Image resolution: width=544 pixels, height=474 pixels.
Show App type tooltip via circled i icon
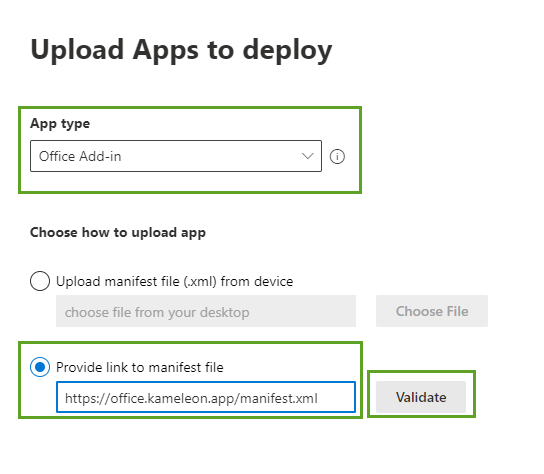point(337,156)
